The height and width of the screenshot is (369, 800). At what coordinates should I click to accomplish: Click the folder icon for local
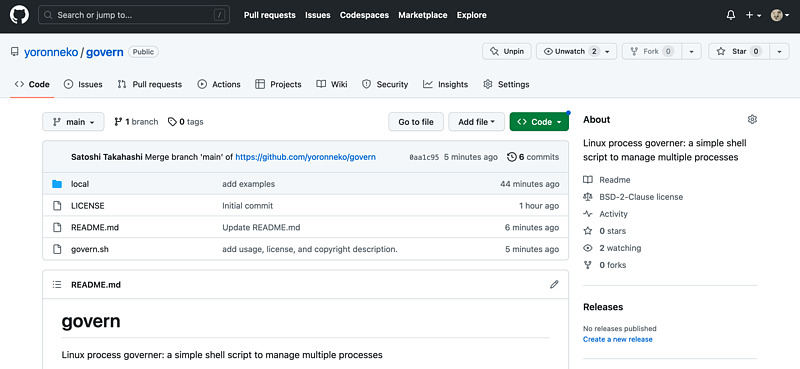tap(57, 184)
